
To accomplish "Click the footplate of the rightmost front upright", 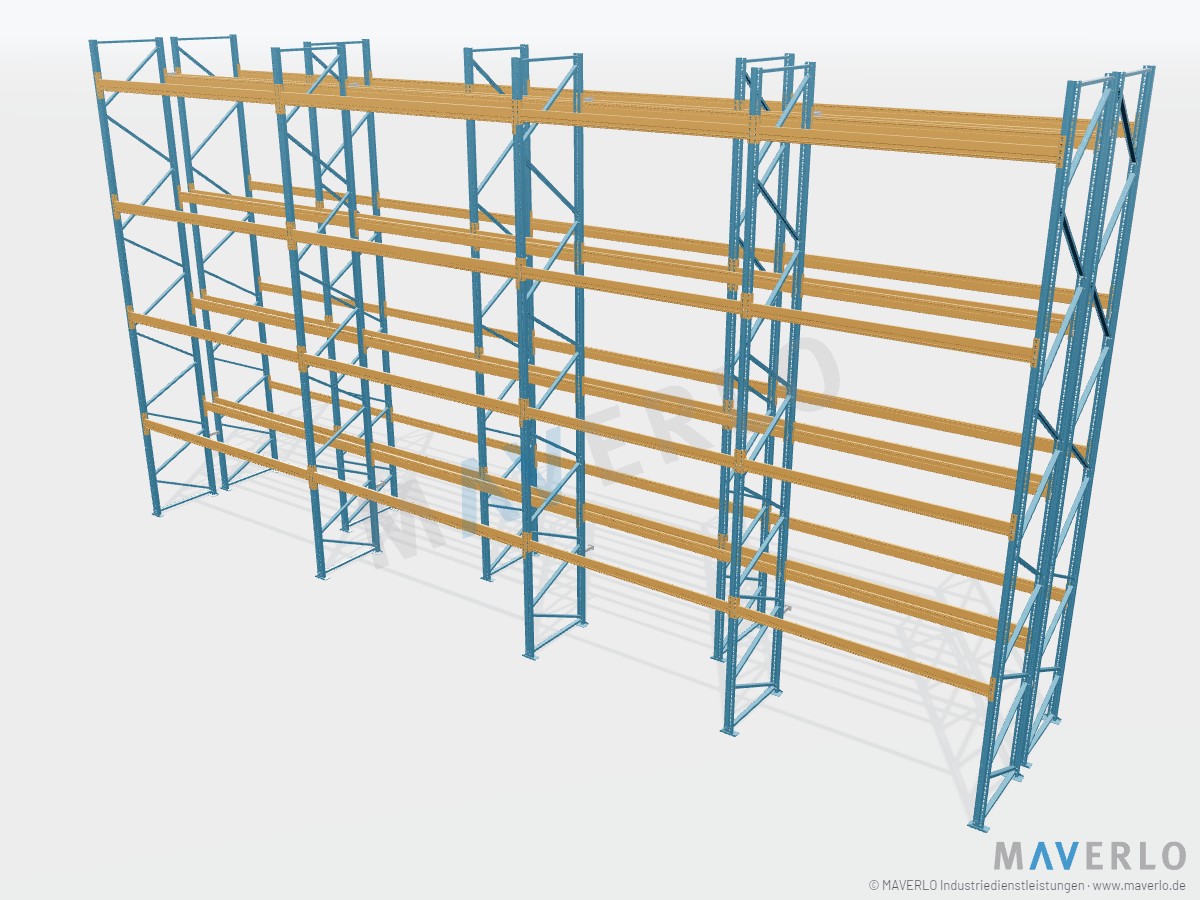I will (978, 825).
